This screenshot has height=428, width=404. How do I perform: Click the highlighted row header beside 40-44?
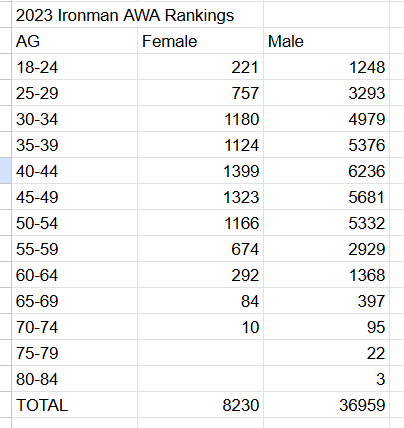5,171
